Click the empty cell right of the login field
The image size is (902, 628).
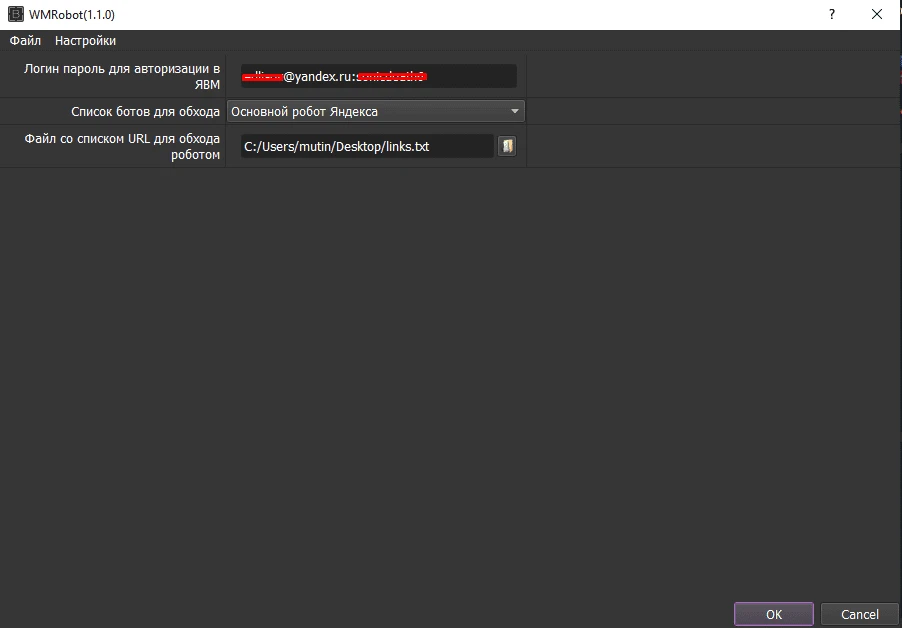713,76
